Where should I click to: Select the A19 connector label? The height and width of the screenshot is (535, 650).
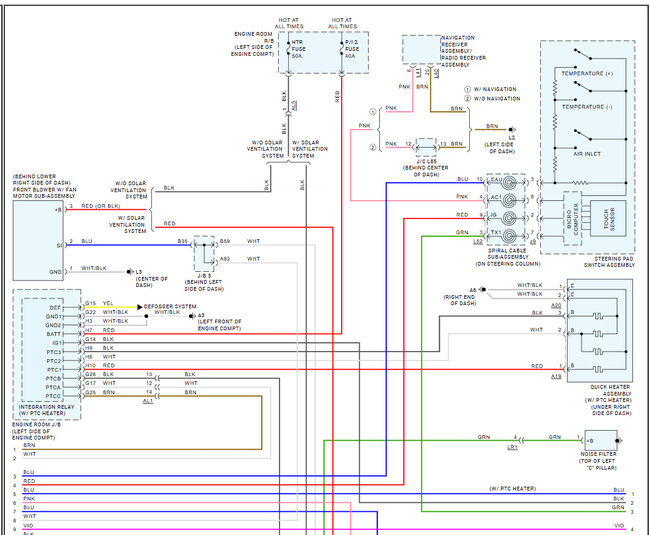(556, 376)
